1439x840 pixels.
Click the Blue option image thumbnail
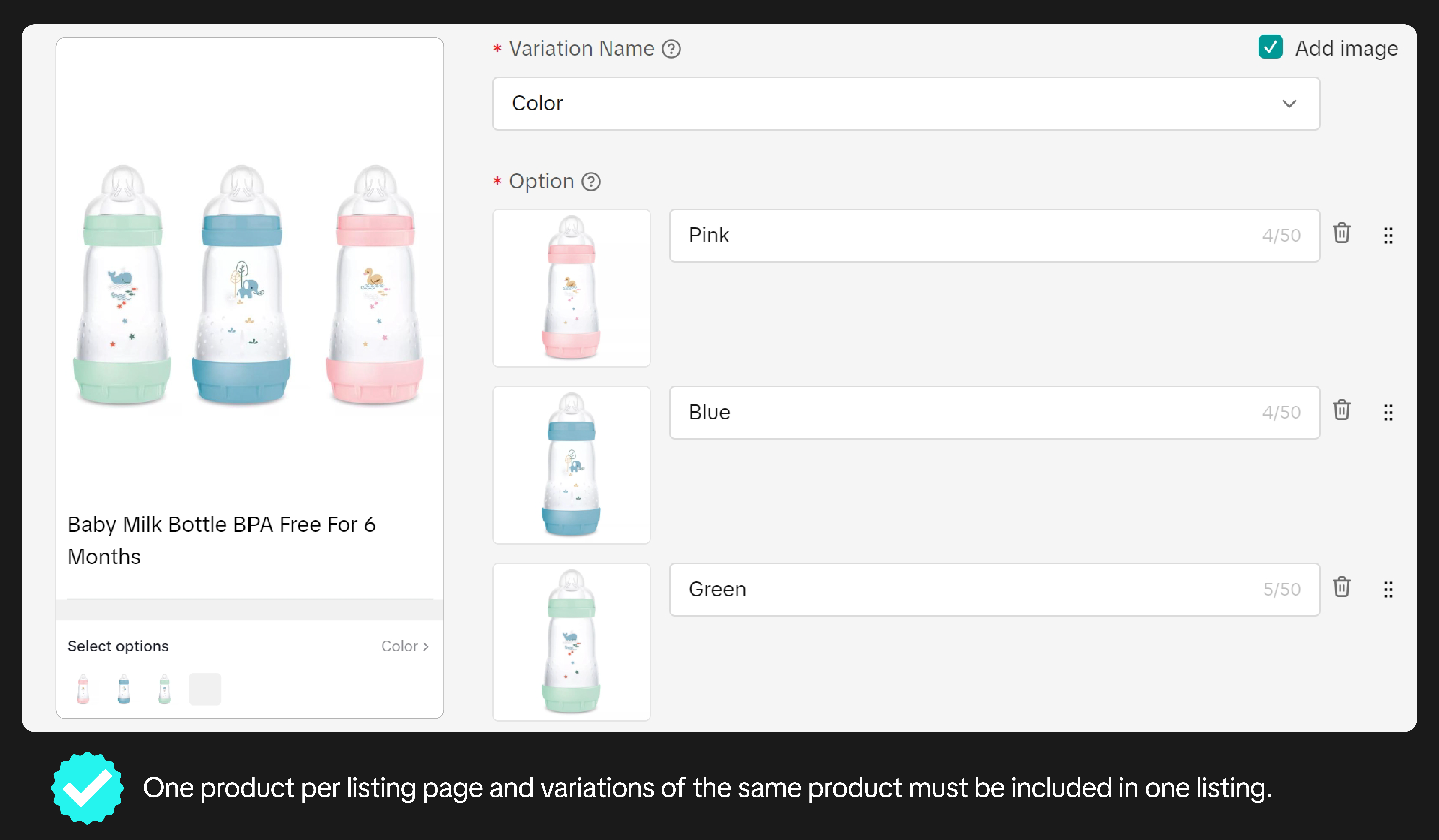point(571,465)
